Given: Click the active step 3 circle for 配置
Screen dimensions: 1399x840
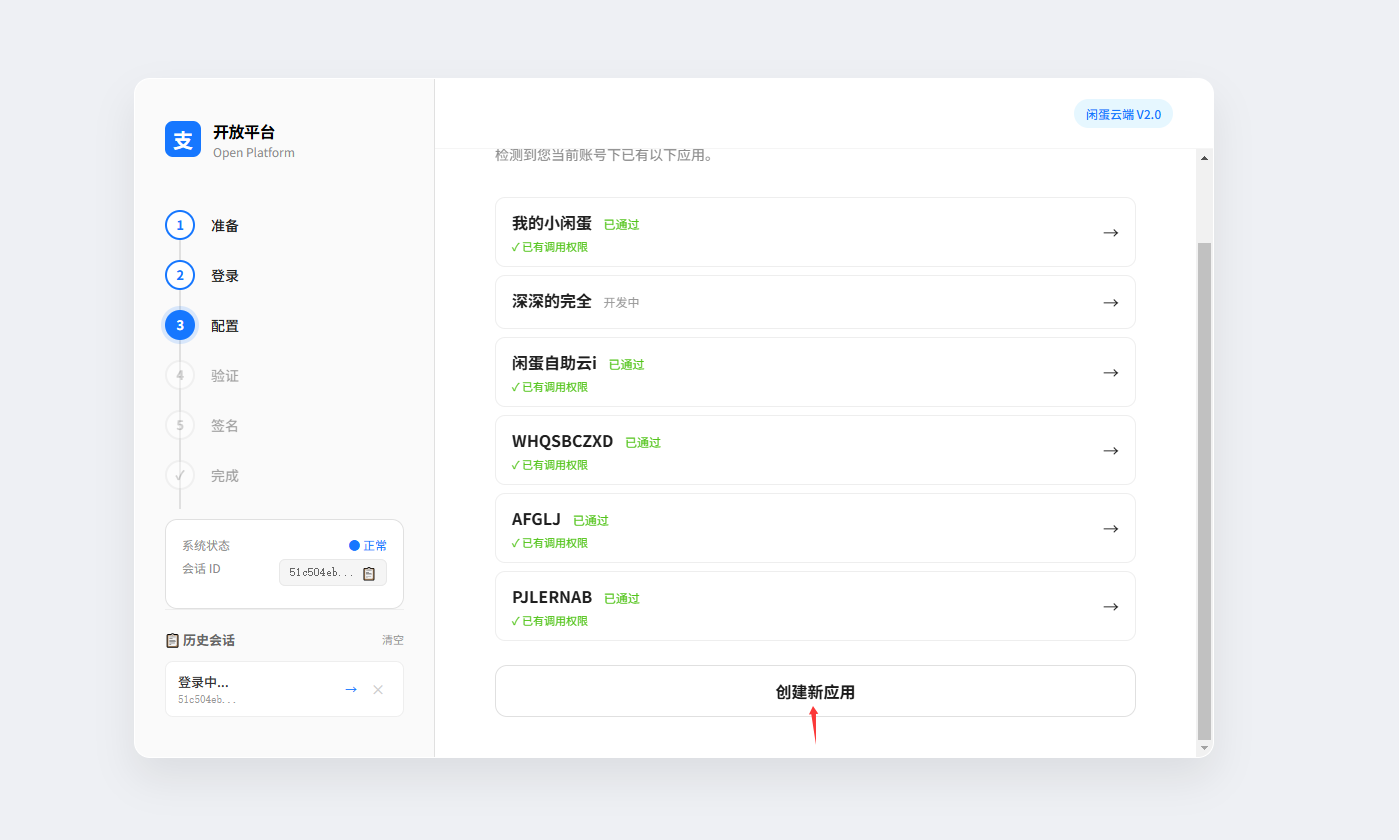Looking at the screenshot, I should 180,325.
